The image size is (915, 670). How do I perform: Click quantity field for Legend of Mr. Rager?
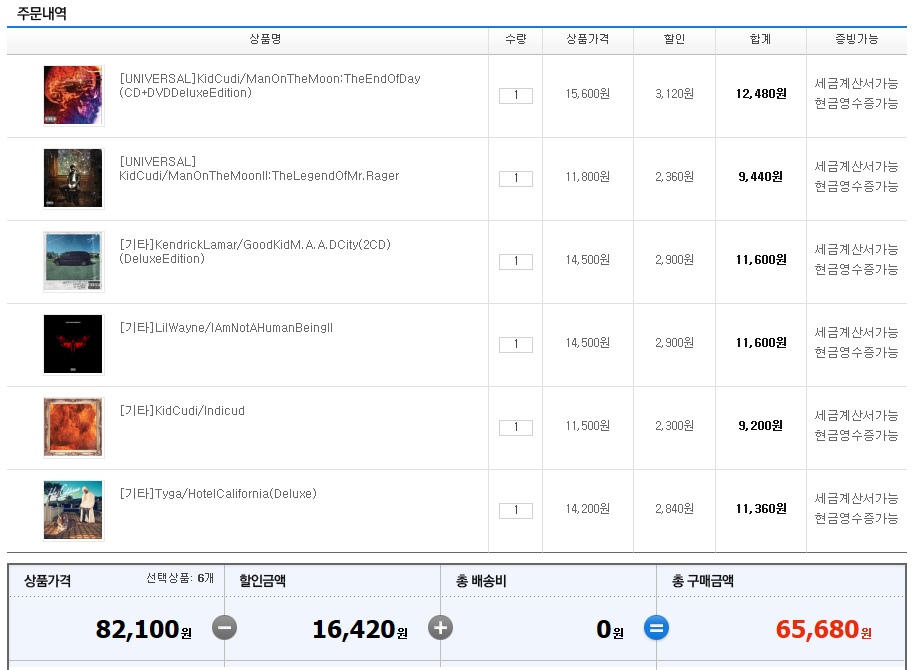click(515, 179)
